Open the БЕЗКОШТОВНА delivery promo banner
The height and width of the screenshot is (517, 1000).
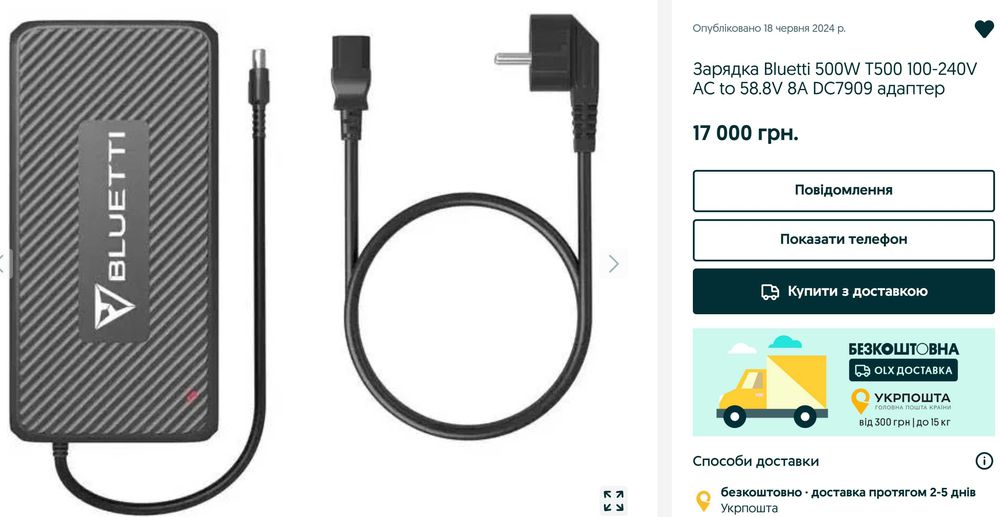click(843, 382)
